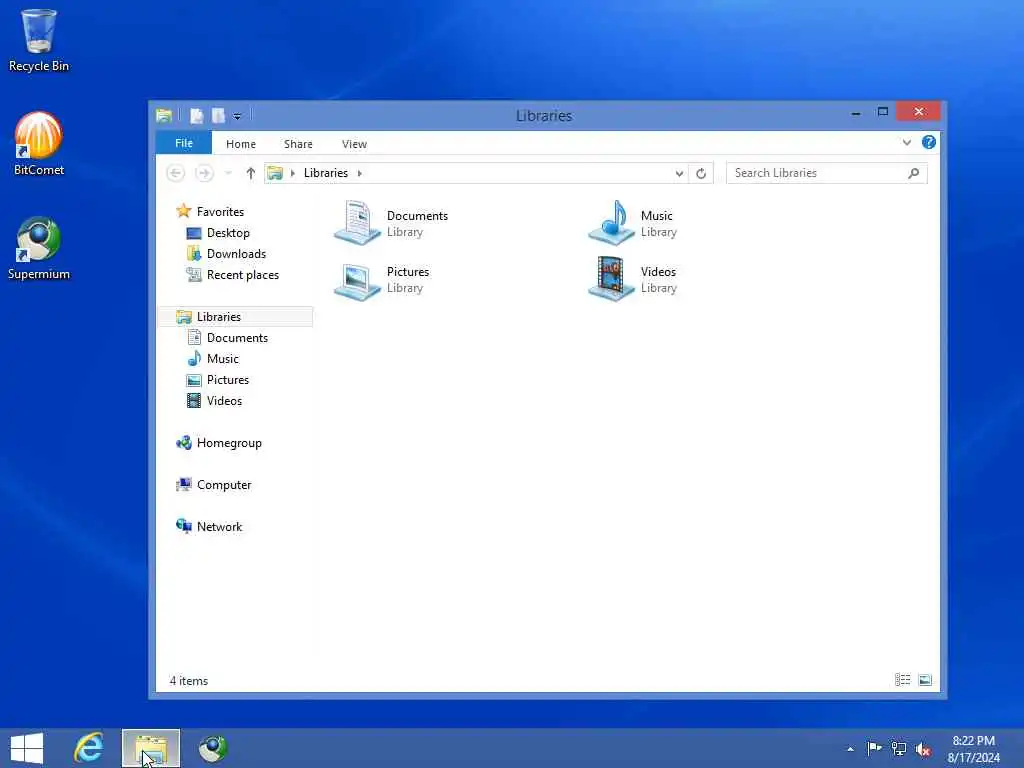The image size is (1024, 768).
Task: Open Videos in navigation pane tree
Action: [x=214, y=401]
